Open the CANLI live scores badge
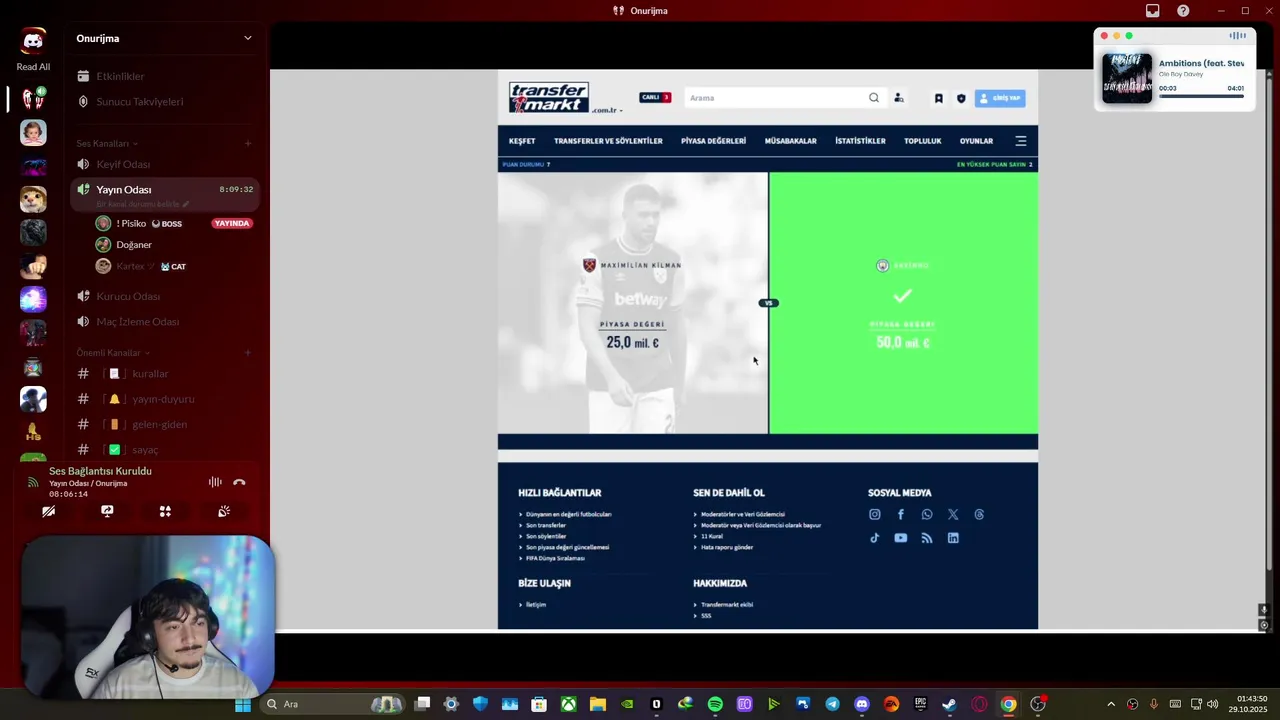Screen dimensions: 1280x720 (x=655, y=98)
